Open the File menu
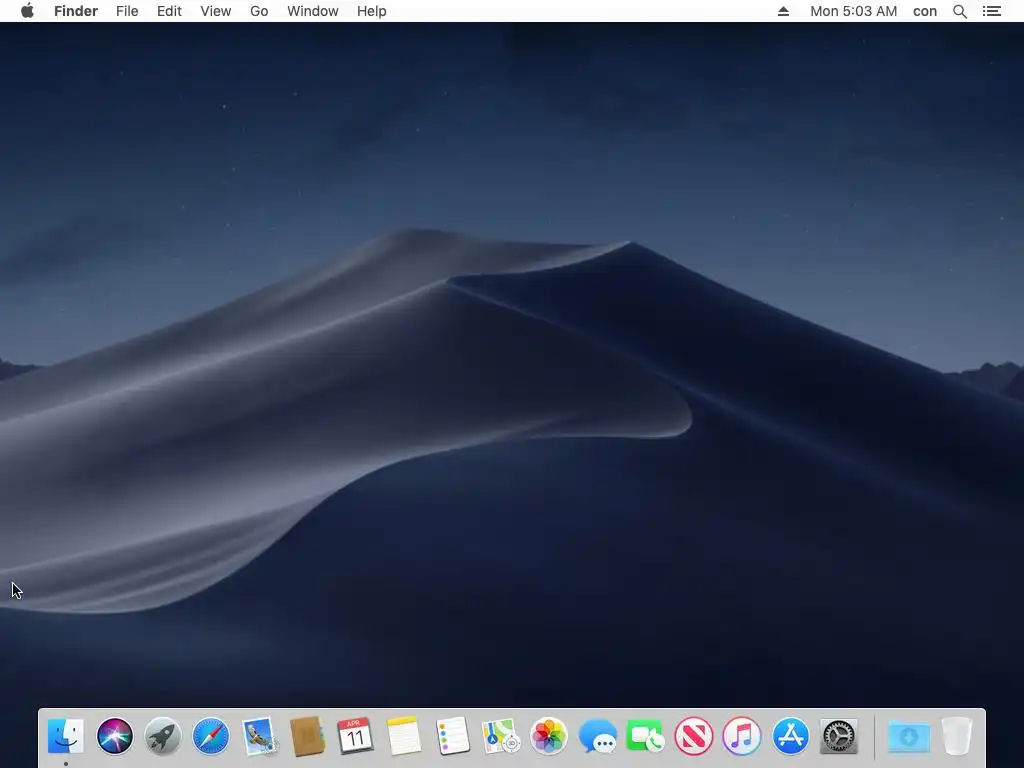The image size is (1024, 768). pyautogui.click(x=127, y=11)
